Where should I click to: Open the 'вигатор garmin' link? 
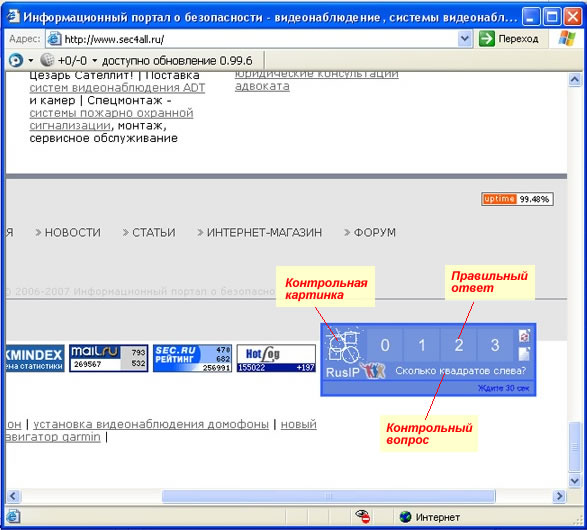tap(53, 437)
